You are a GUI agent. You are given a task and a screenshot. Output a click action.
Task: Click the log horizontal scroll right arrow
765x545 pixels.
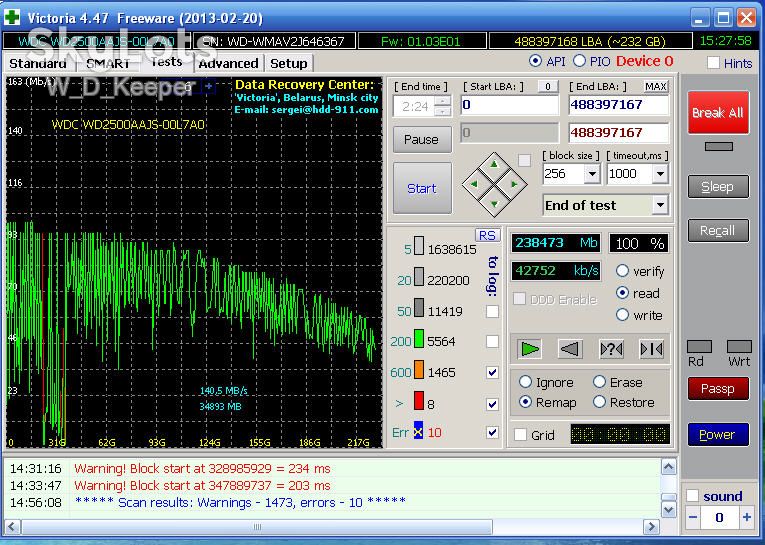[x=651, y=527]
